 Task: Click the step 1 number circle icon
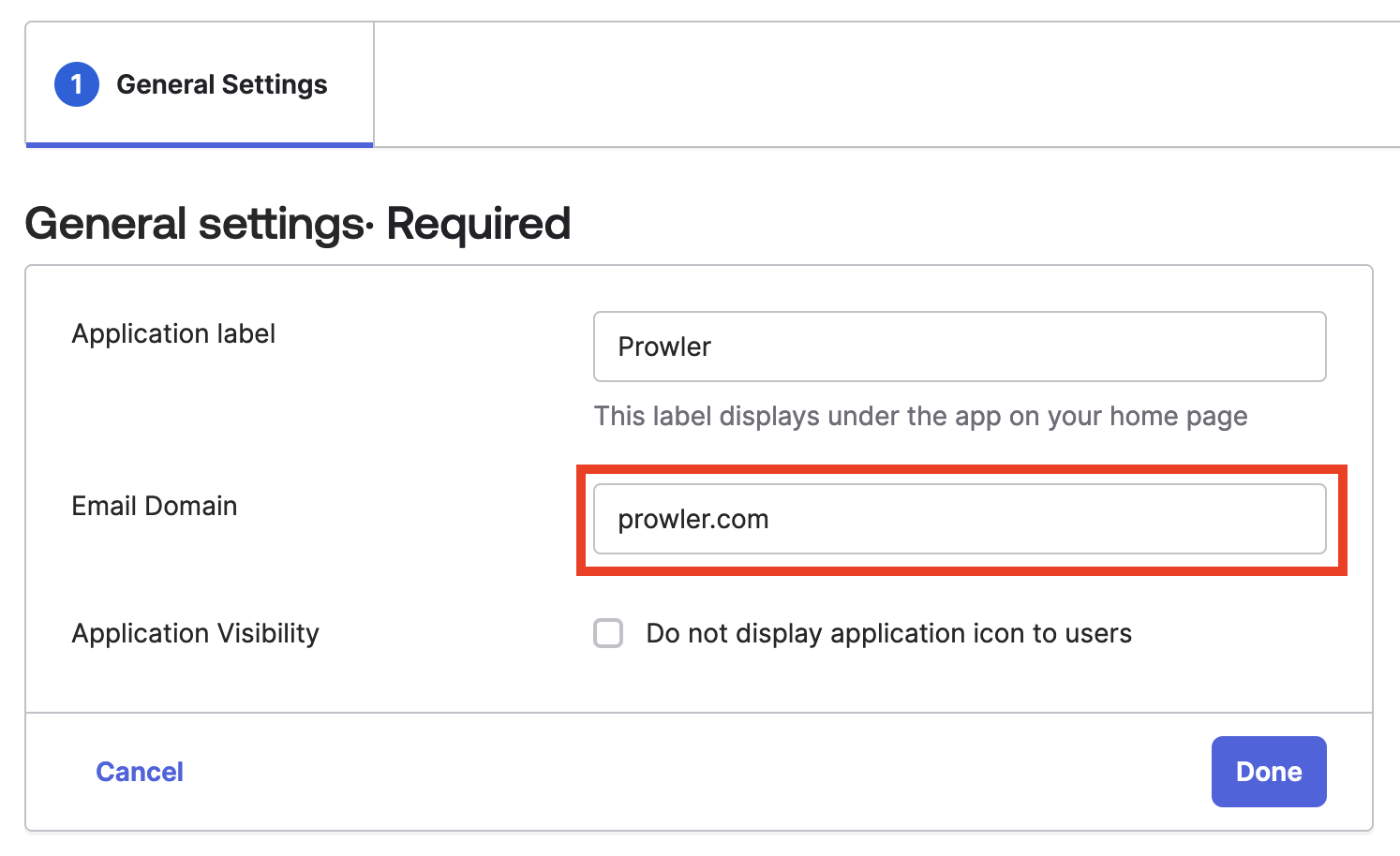click(77, 84)
